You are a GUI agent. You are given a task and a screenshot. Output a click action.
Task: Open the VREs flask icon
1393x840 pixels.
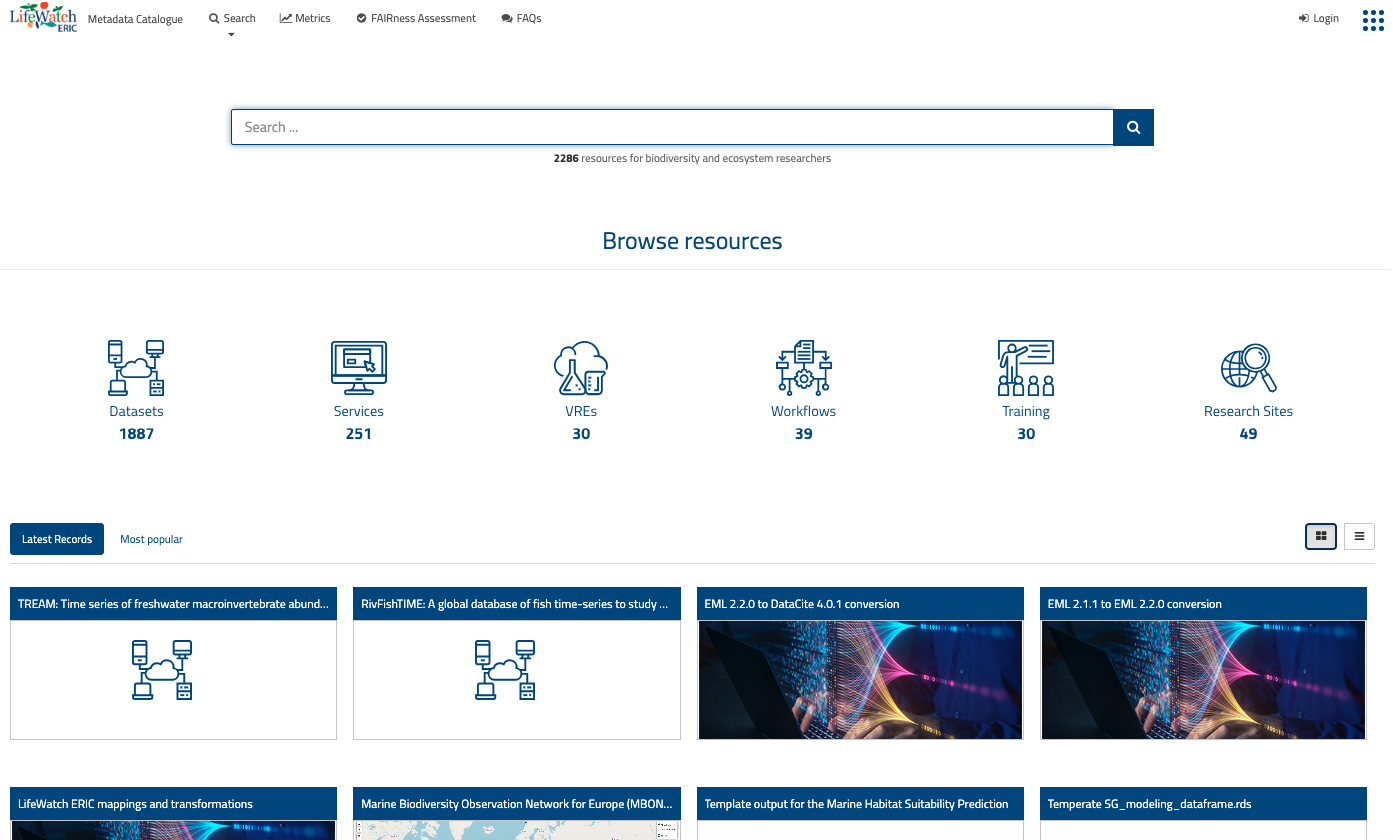coord(581,368)
